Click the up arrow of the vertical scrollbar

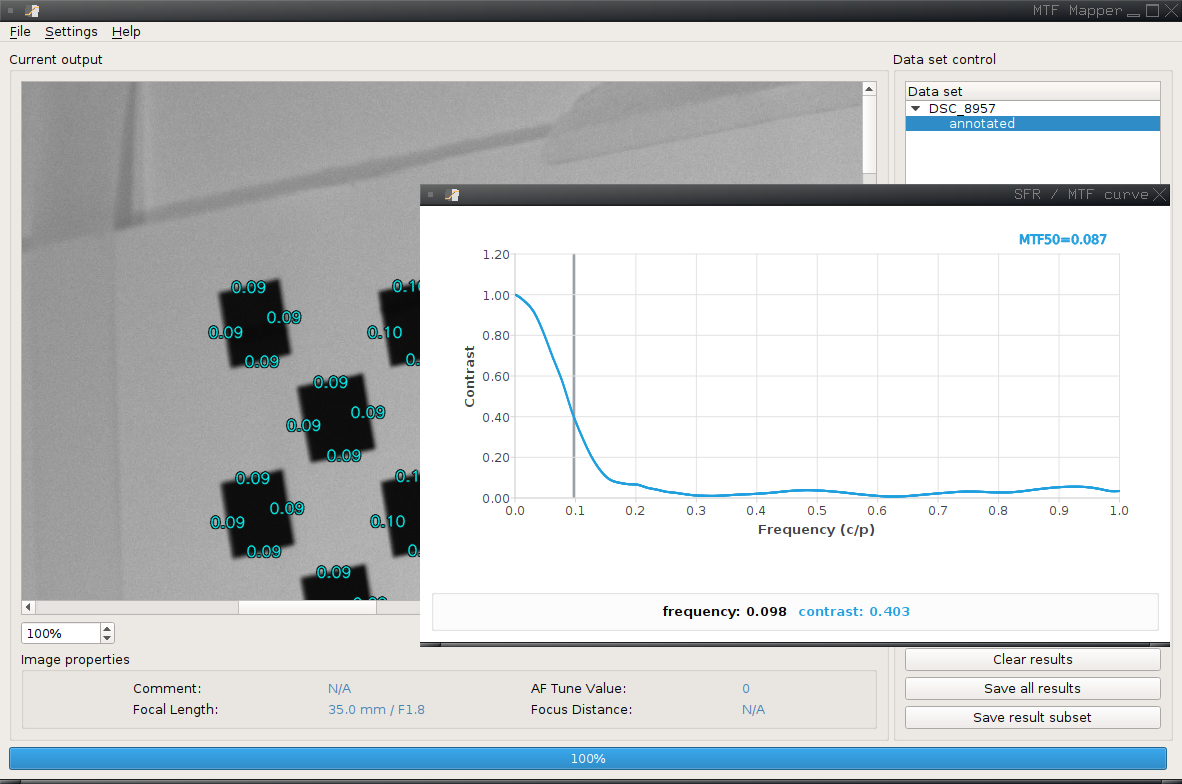pyautogui.click(x=869, y=87)
